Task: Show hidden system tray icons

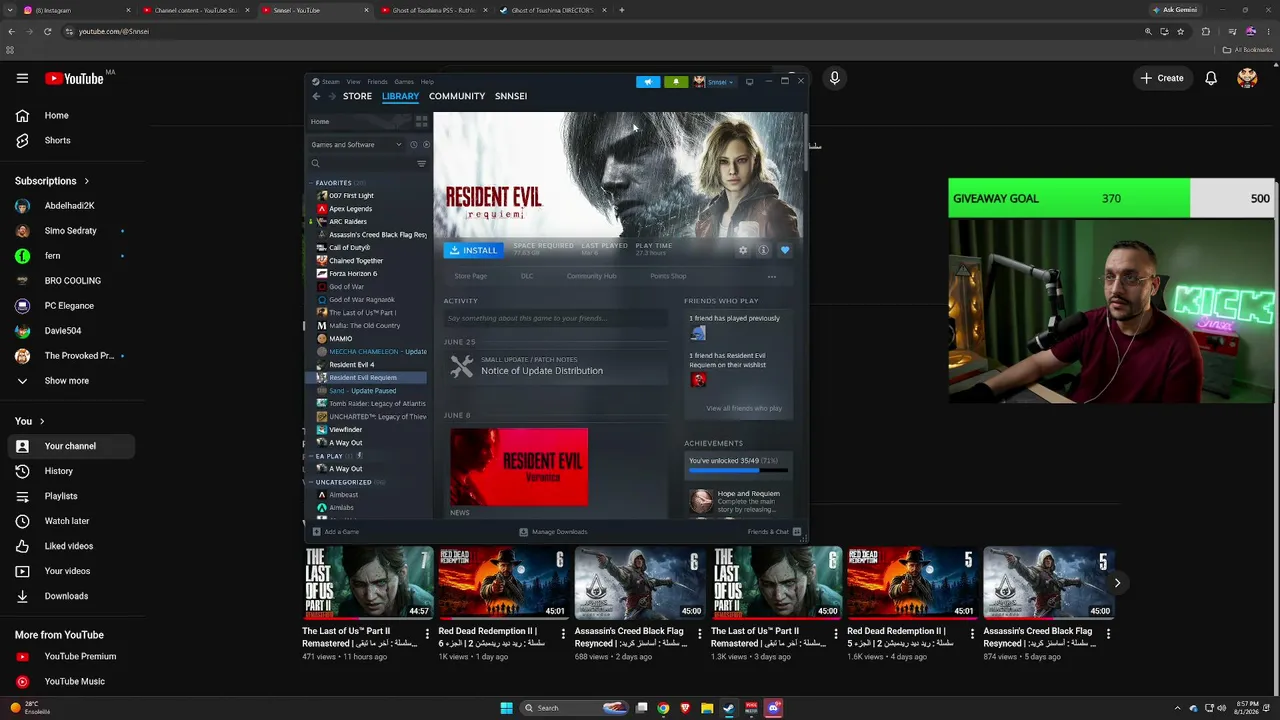Action: click(1179, 708)
